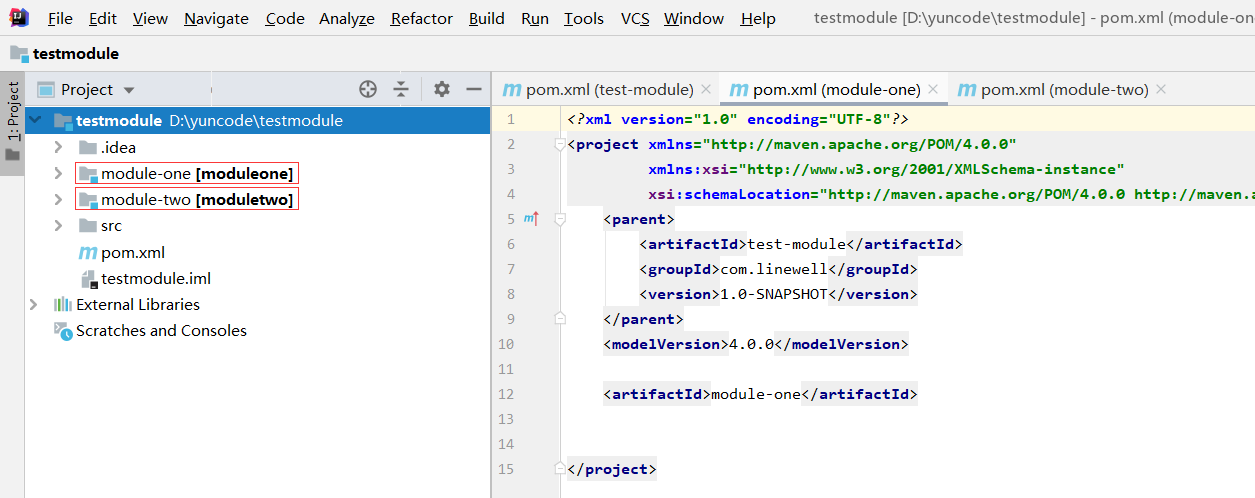Click module-one artifactId text on line 12
1255x498 pixels.
tap(756, 394)
